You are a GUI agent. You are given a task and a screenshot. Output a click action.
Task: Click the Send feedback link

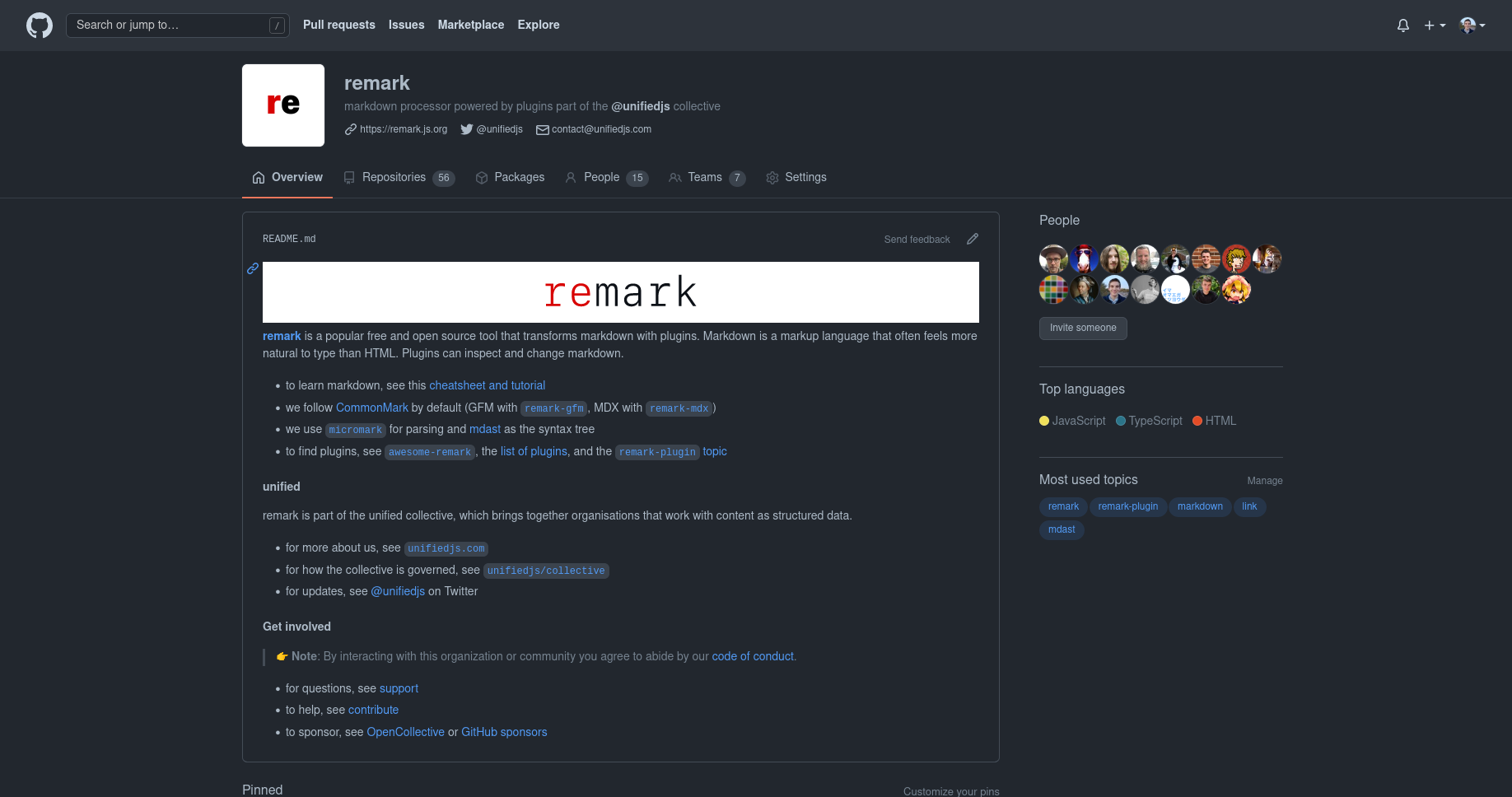(x=917, y=240)
